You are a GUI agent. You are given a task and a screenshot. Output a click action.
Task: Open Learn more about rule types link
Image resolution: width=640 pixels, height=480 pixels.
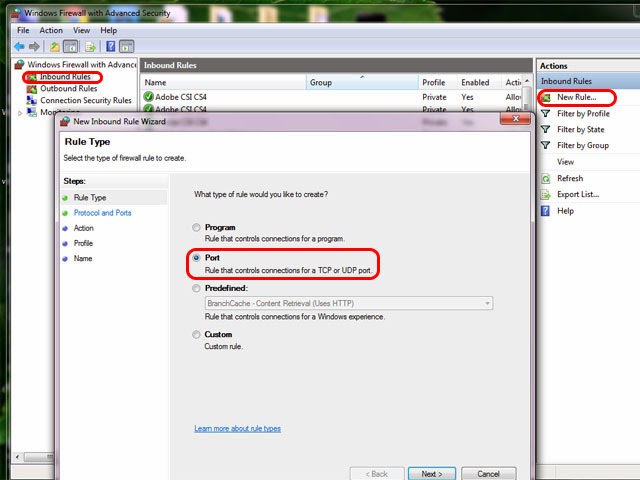[238, 429]
